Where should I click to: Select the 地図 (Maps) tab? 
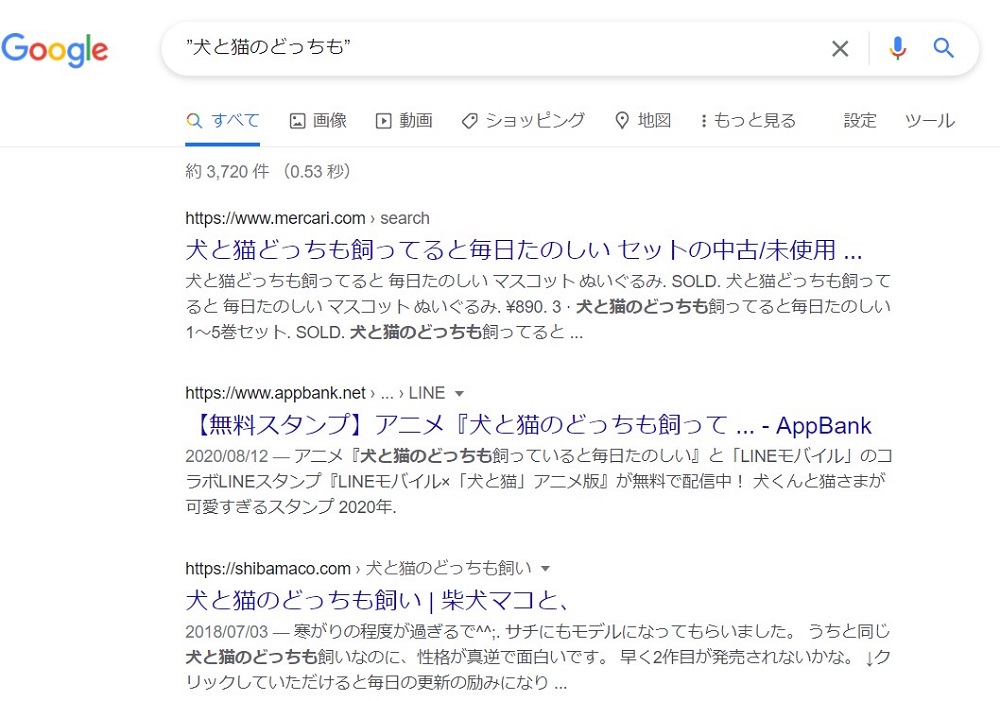click(x=642, y=121)
